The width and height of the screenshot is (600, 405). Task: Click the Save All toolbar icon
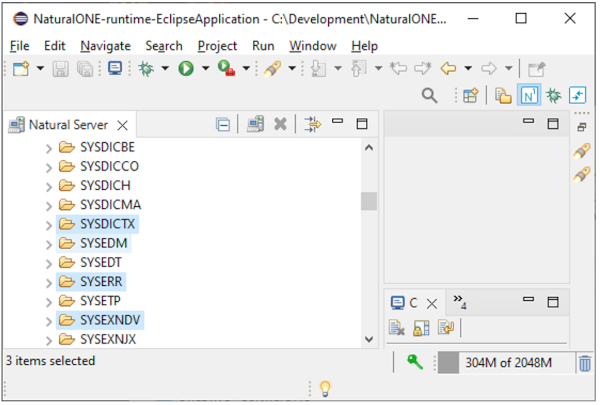point(85,69)
